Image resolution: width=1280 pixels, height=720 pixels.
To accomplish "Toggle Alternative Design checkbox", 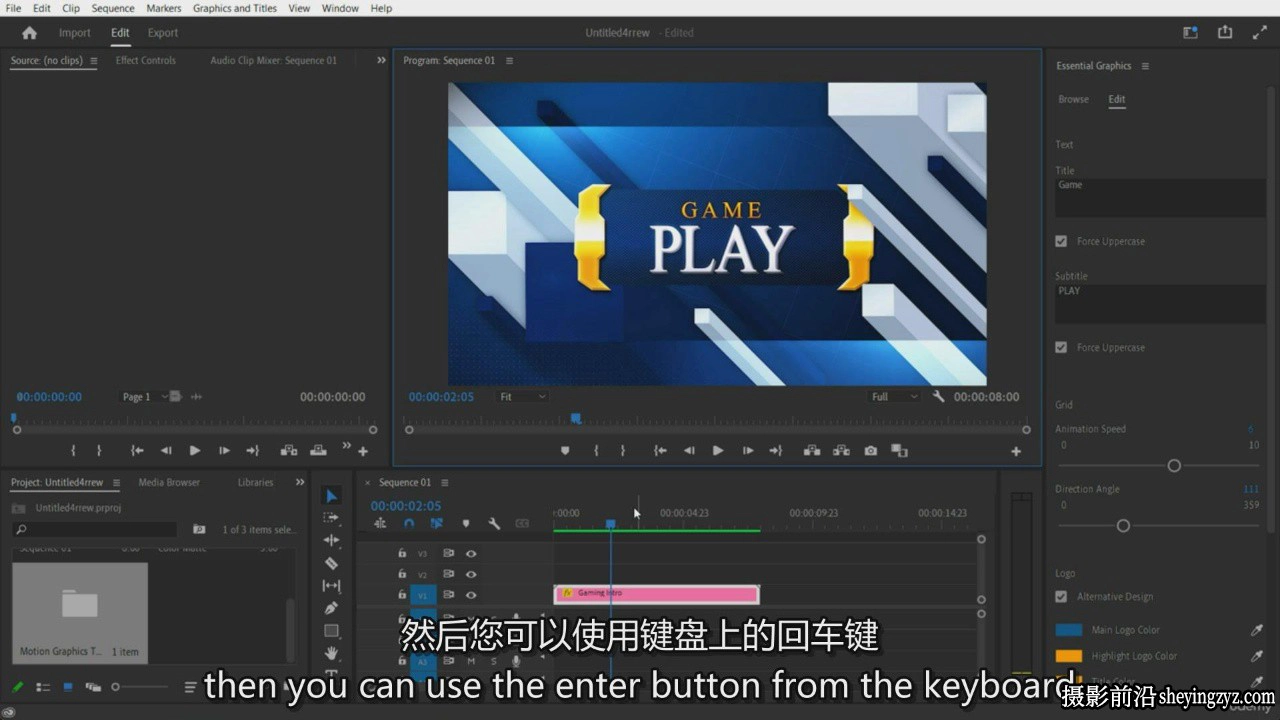I will (1061, 596).
